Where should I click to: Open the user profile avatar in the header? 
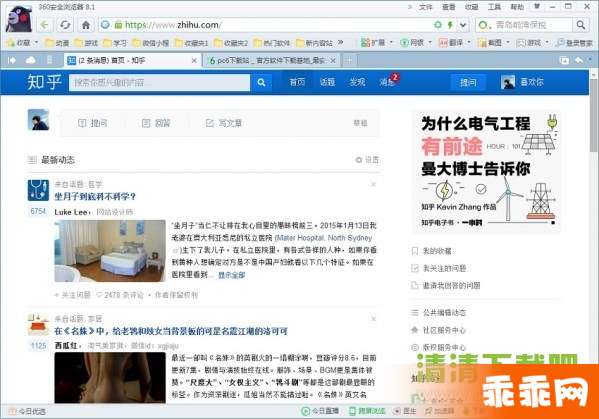click(x=508, y=82)
